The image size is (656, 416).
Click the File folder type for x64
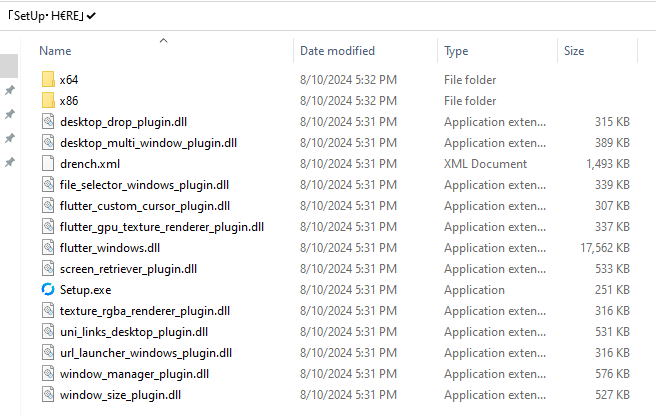click(470, 80)
